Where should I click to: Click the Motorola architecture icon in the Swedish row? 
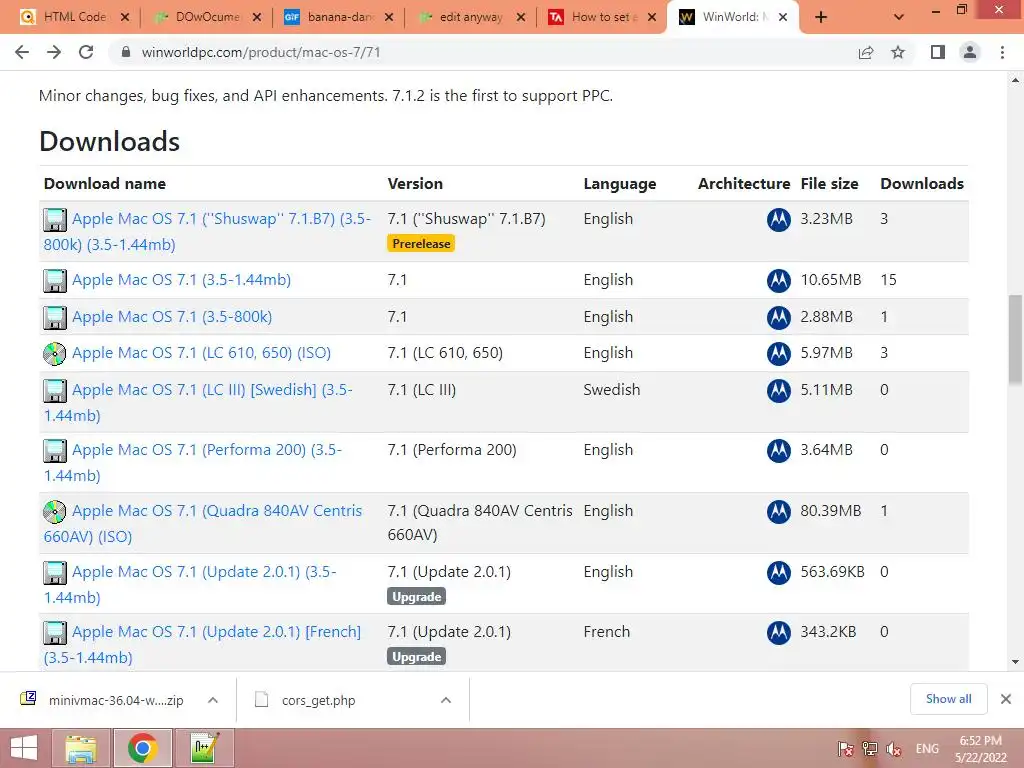[778, 391]
